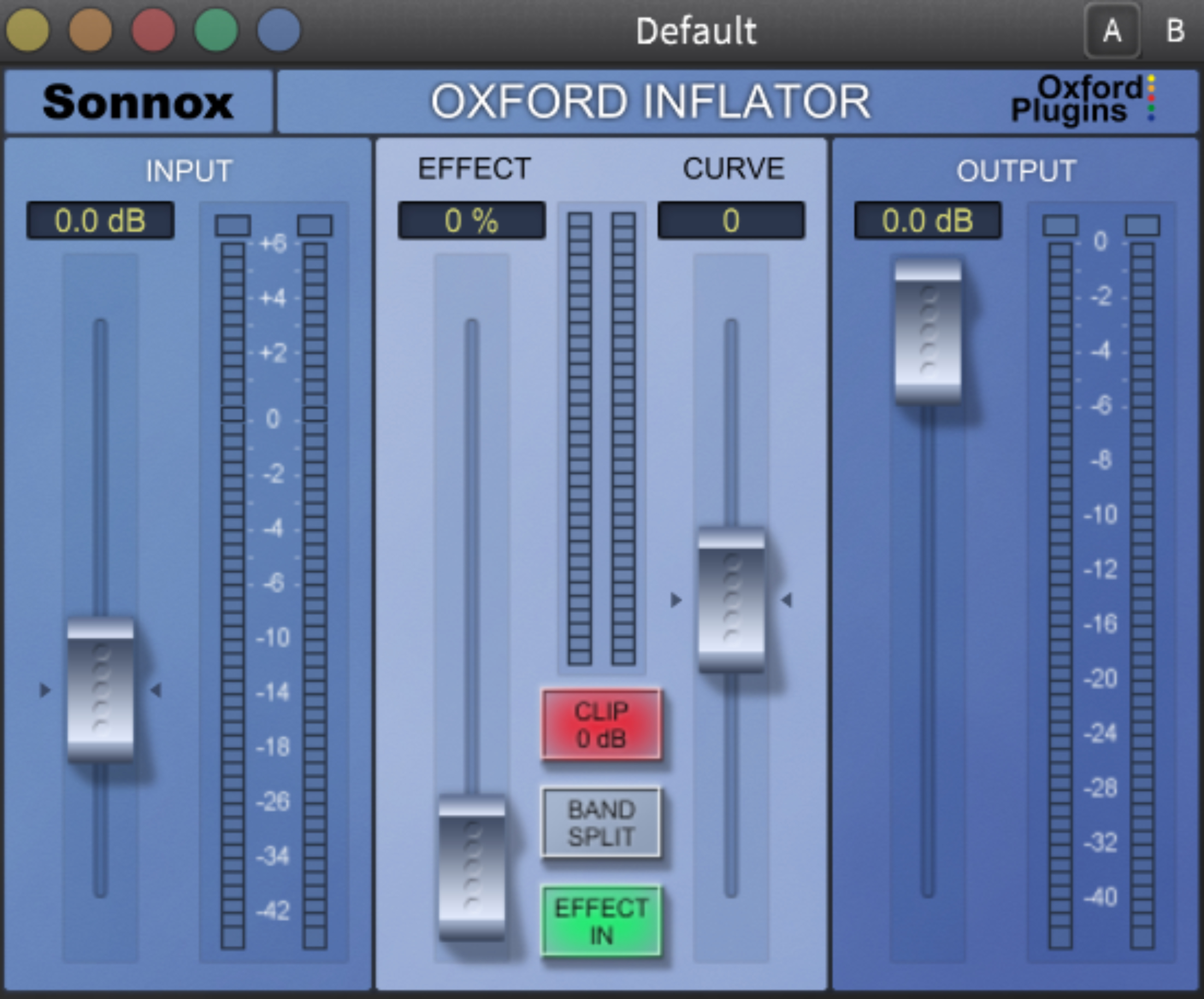The image size is (1204, 999).
Task: Click the blue circle in title bar
Action: 279,30
